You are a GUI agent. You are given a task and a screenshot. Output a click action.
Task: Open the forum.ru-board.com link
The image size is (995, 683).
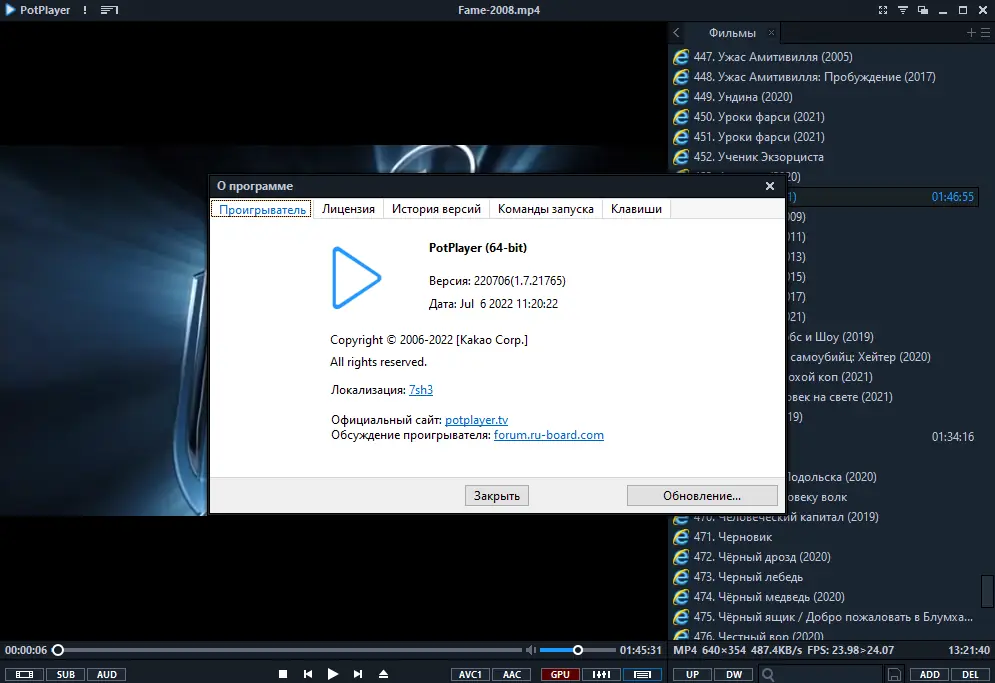point(549,435)
